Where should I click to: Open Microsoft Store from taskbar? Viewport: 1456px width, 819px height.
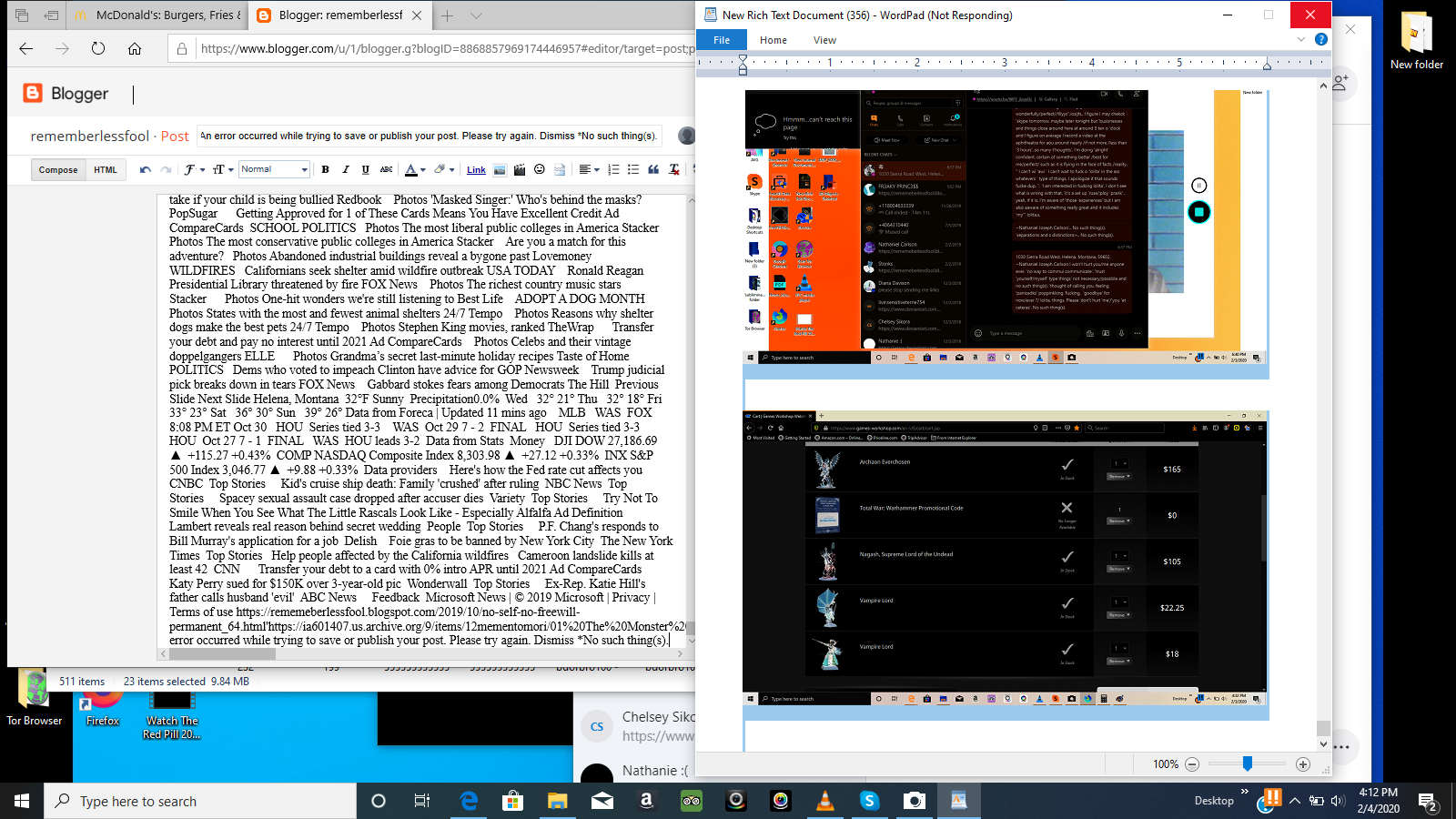(x=513, y=801)
